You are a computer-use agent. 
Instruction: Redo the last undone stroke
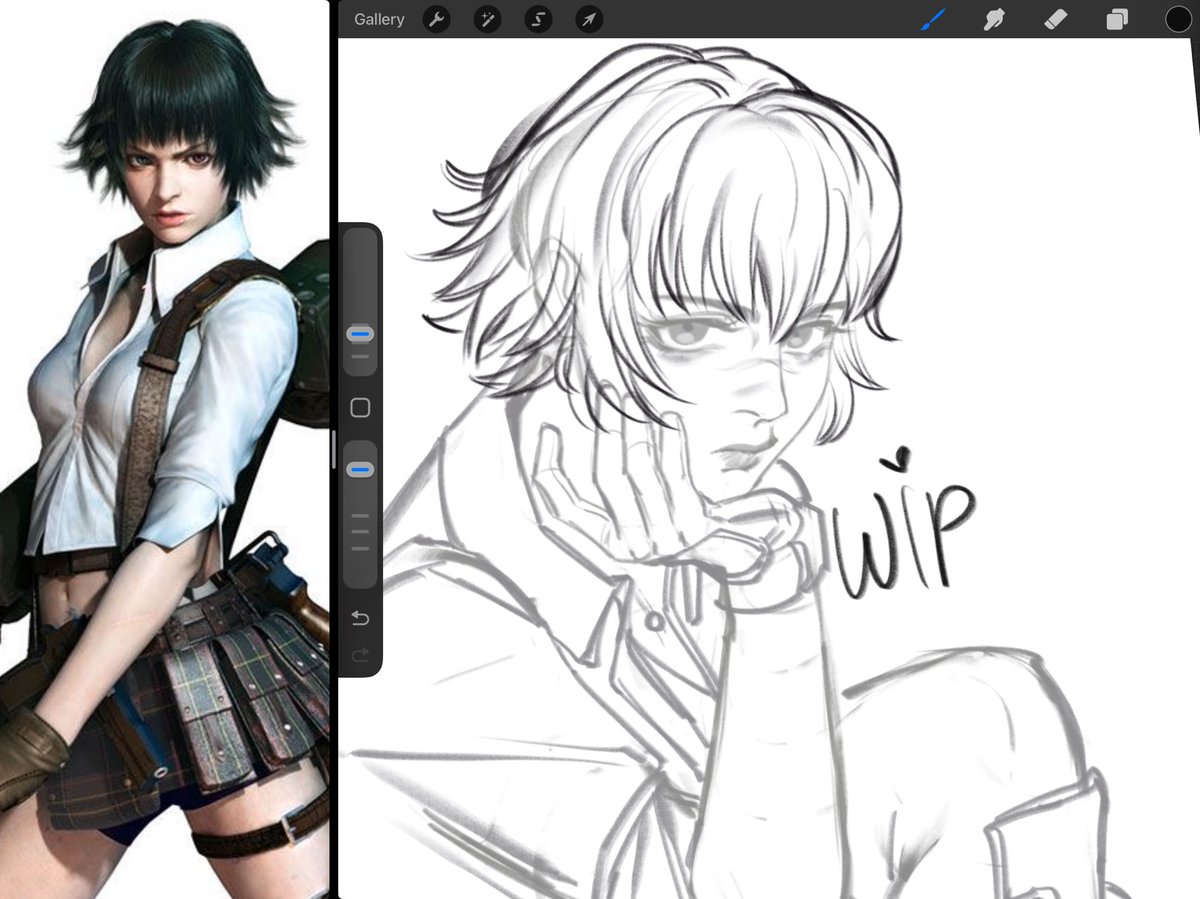[x=360, y=654]
